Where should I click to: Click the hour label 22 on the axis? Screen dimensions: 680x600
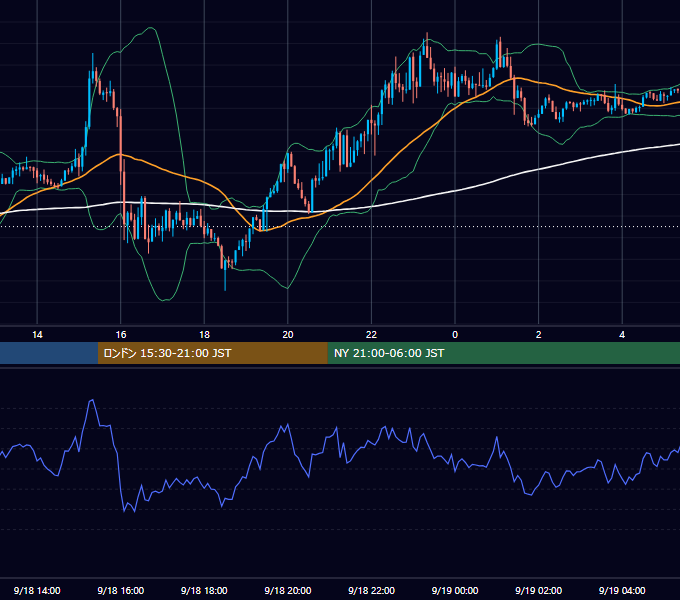pos(371,335)
